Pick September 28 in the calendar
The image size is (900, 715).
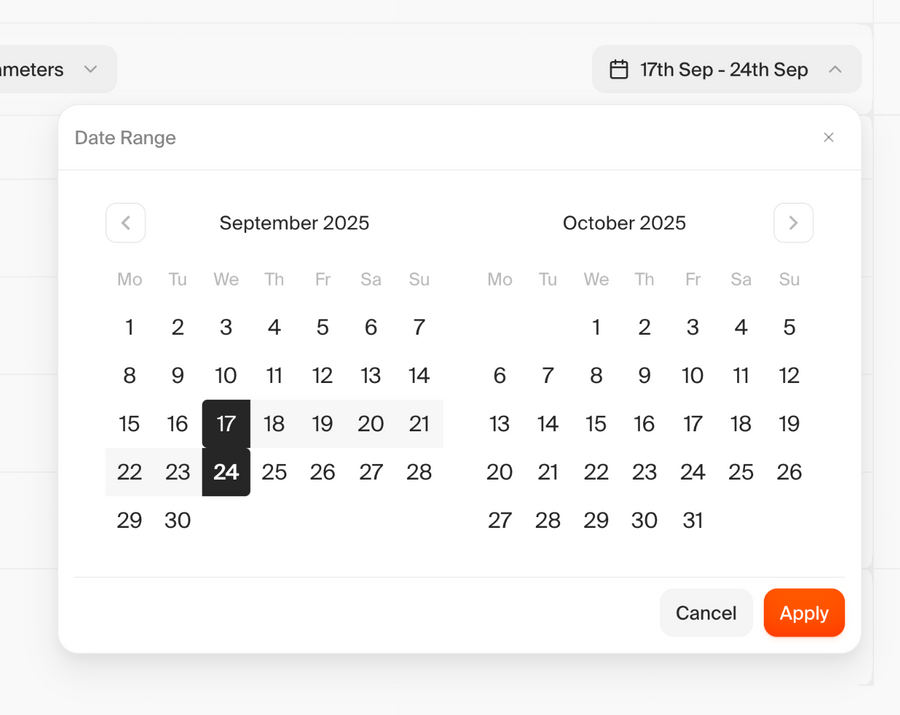pyautogui.click(x=419, y=472)
